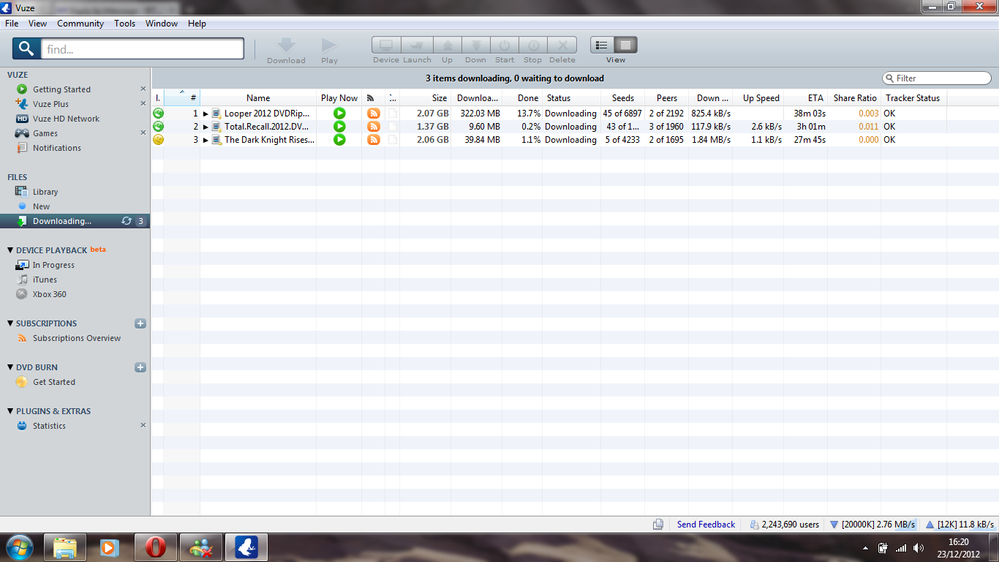Screen dimensions: 999x562
Task: Click health icon of Looper torrent
Action: [x=158, y=113]
